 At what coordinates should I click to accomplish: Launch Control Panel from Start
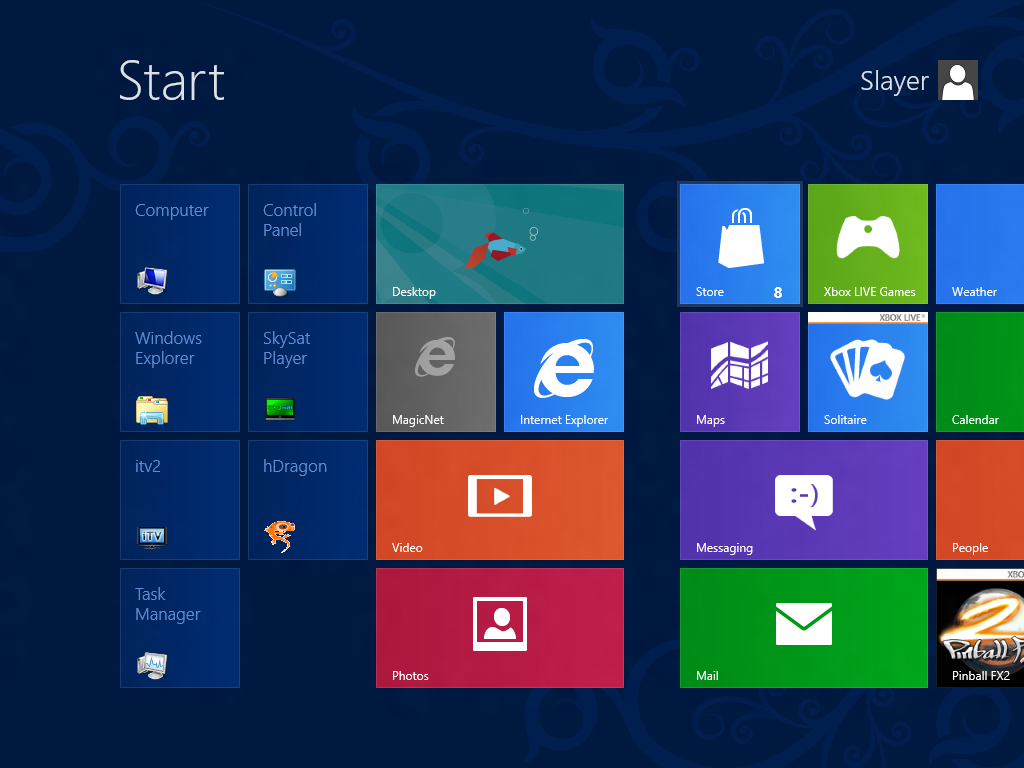(308, 244)
